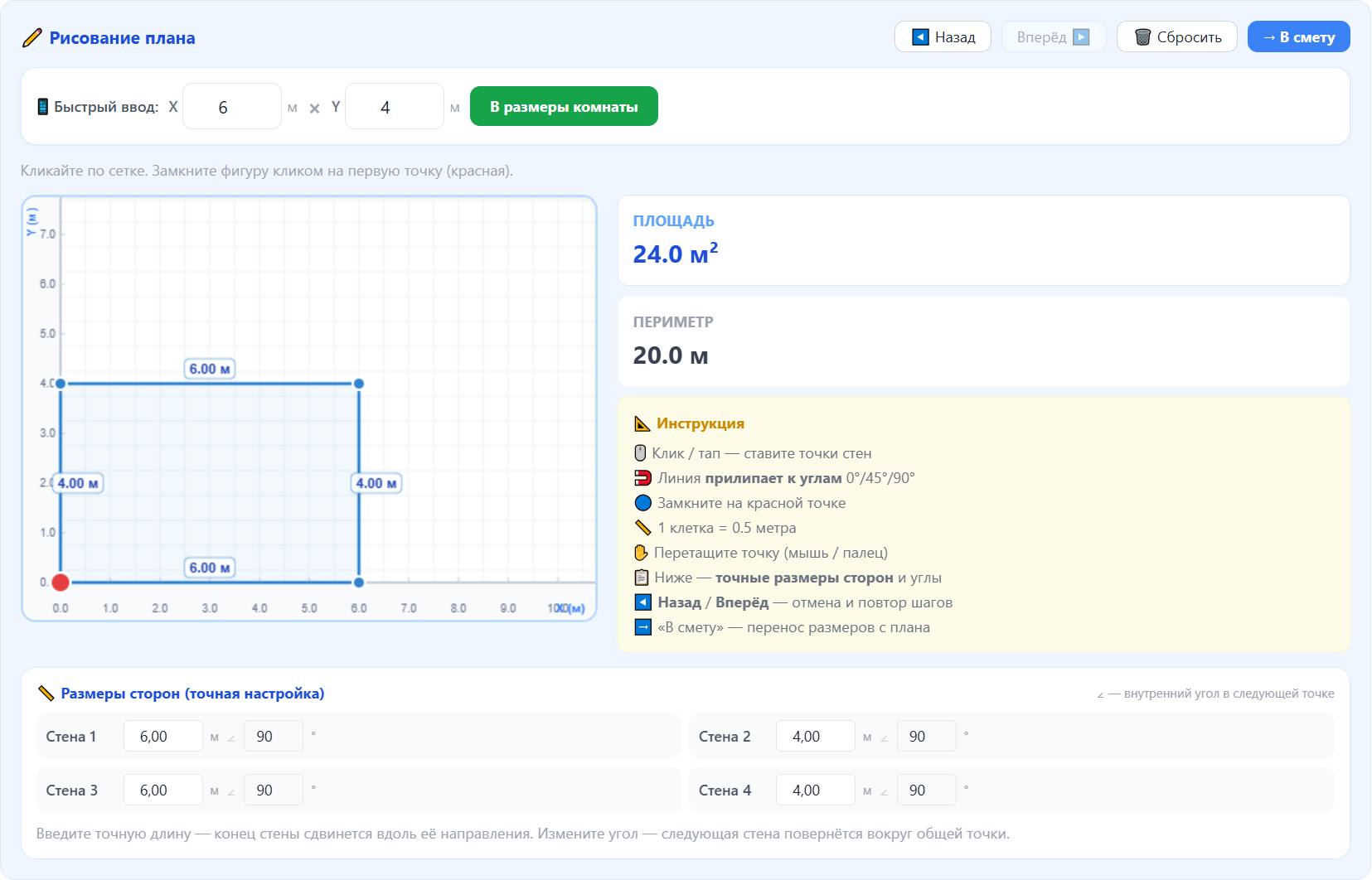Click the right wall 4.00 м label
This screenshot has height=880, width=1372.
376,483
